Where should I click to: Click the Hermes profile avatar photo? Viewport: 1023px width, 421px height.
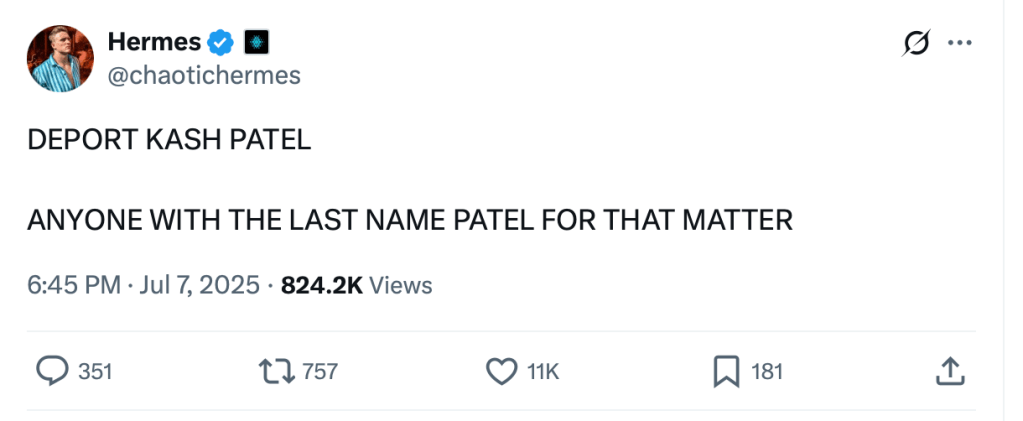point(60,58)
